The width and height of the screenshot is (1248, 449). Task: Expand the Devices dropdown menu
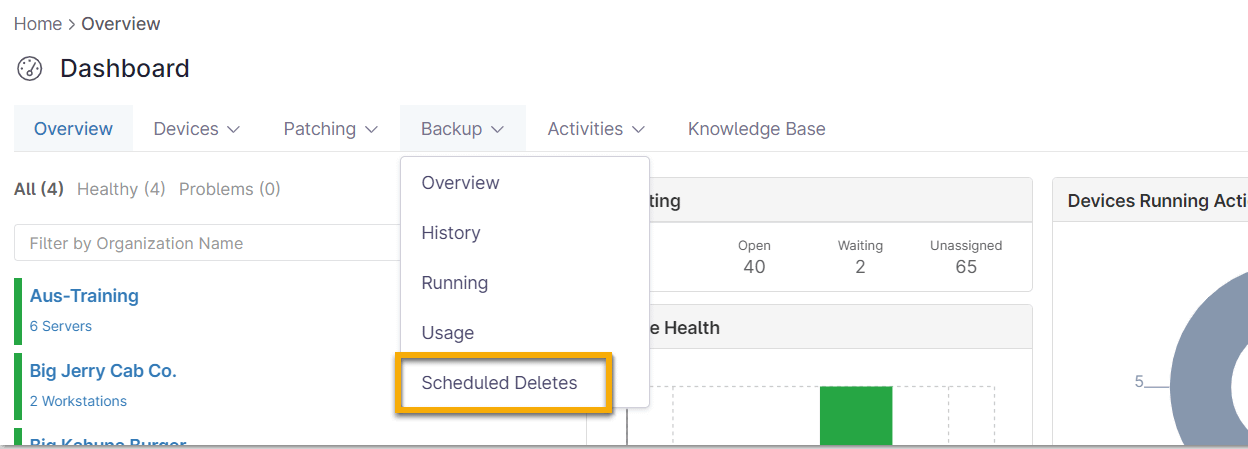coord(196,129)
